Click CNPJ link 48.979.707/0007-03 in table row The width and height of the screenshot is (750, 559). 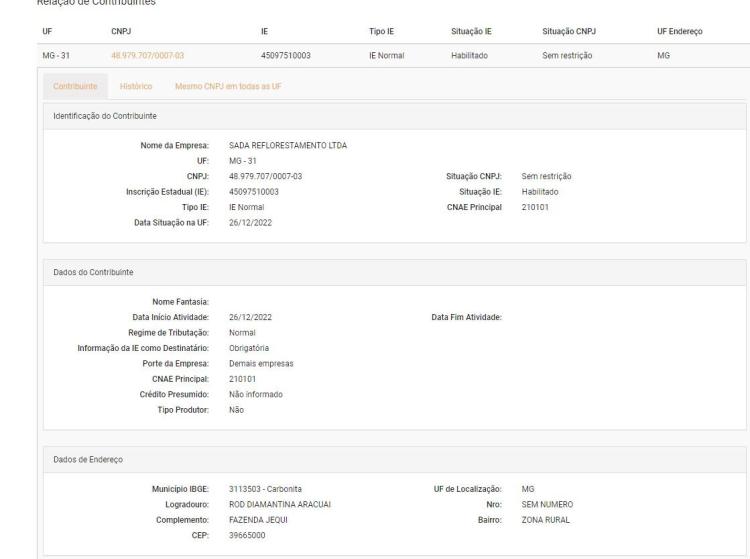pyautogui.click(x=147, y=55)
